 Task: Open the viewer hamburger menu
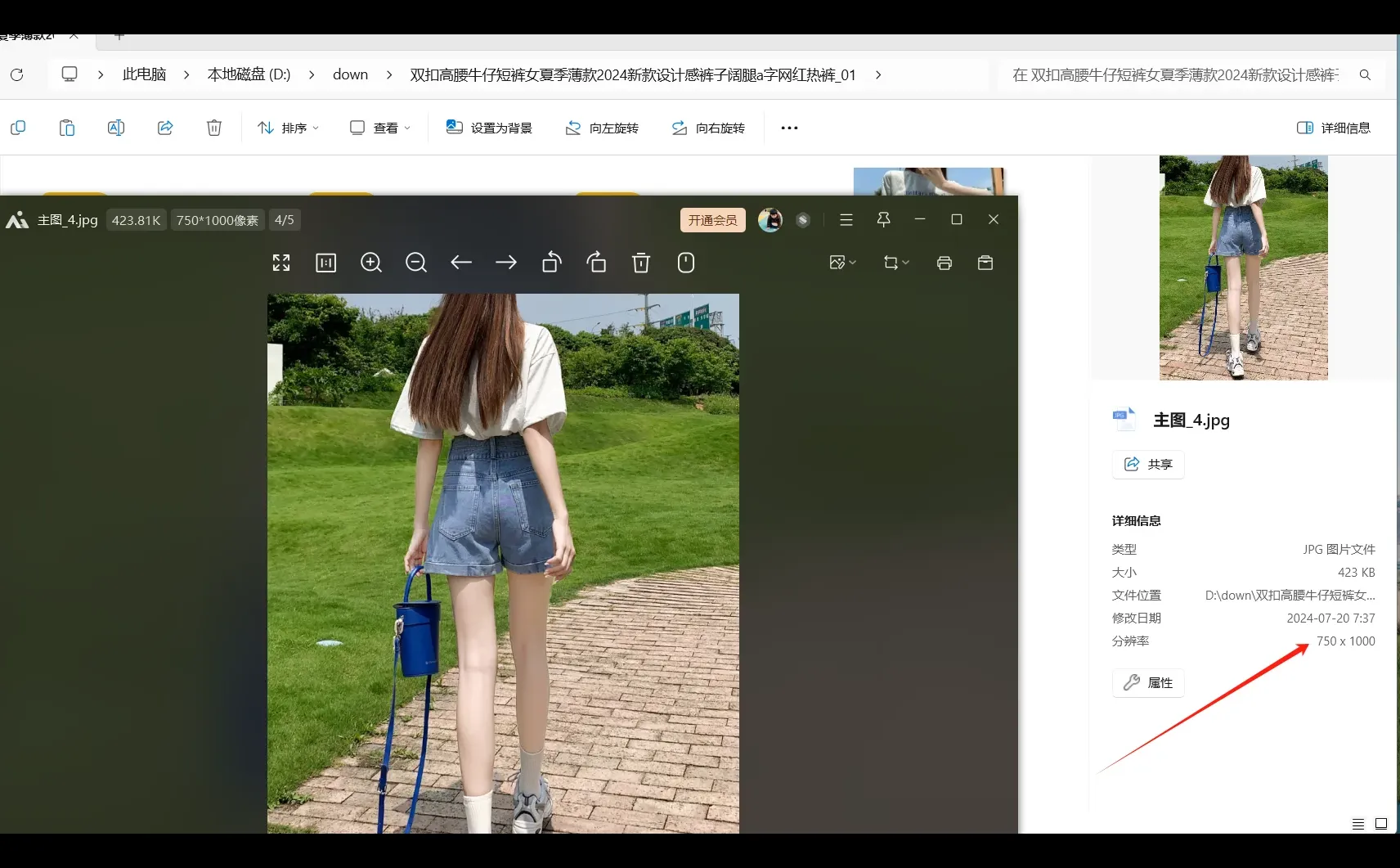pyautogui.click(x=846, y=219)
